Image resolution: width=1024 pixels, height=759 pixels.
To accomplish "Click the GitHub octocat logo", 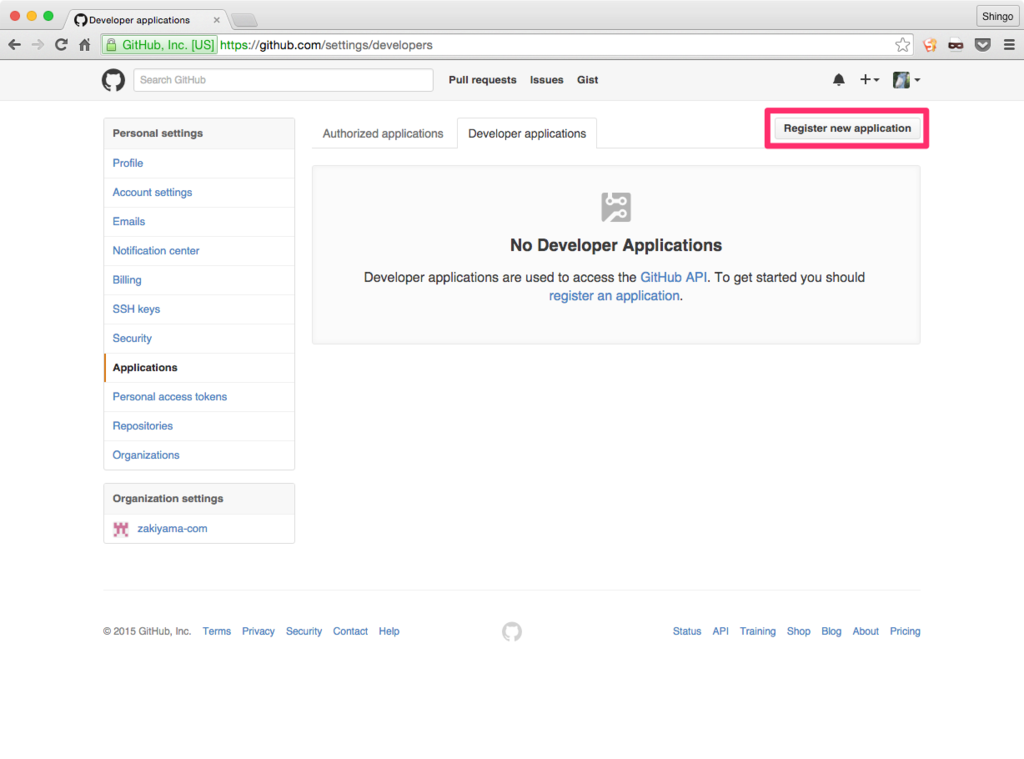I will 113,80.
